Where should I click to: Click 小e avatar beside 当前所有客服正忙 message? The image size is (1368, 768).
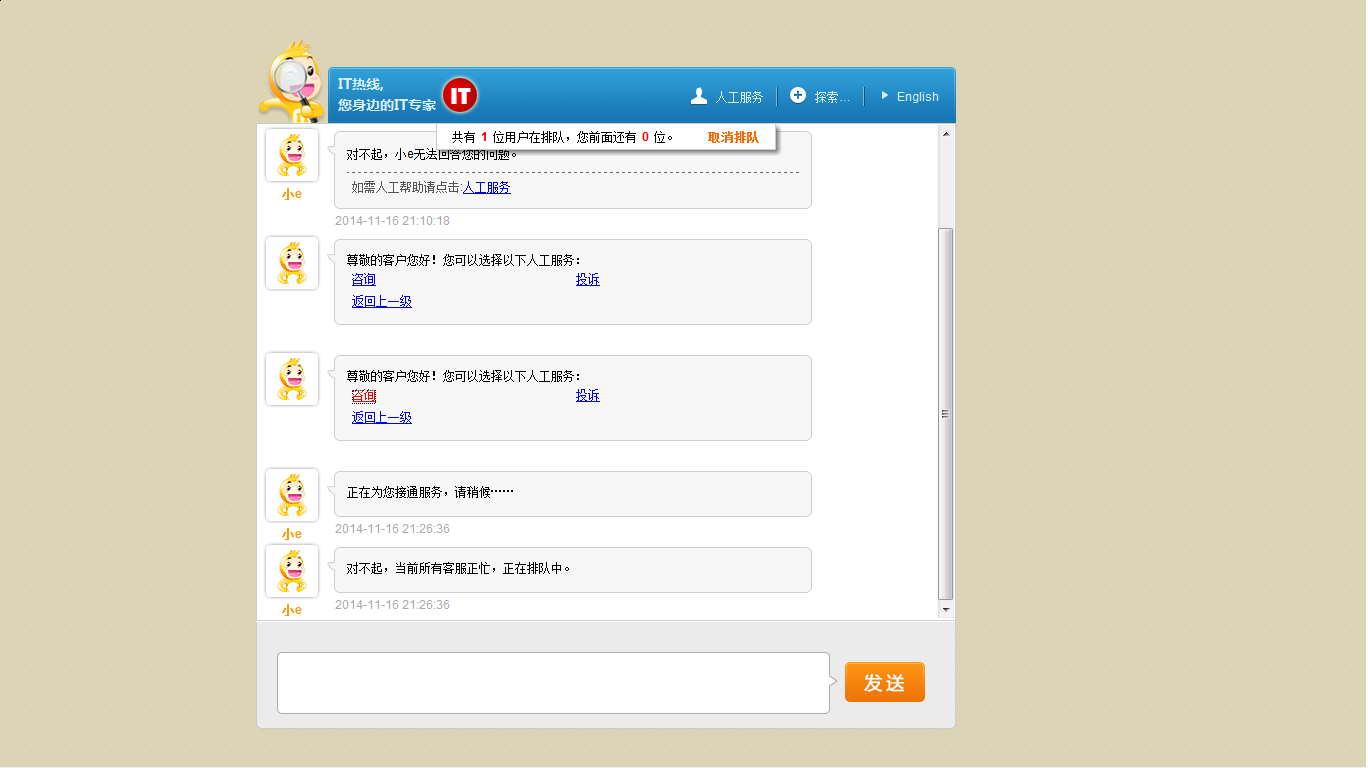coord(292,571)
